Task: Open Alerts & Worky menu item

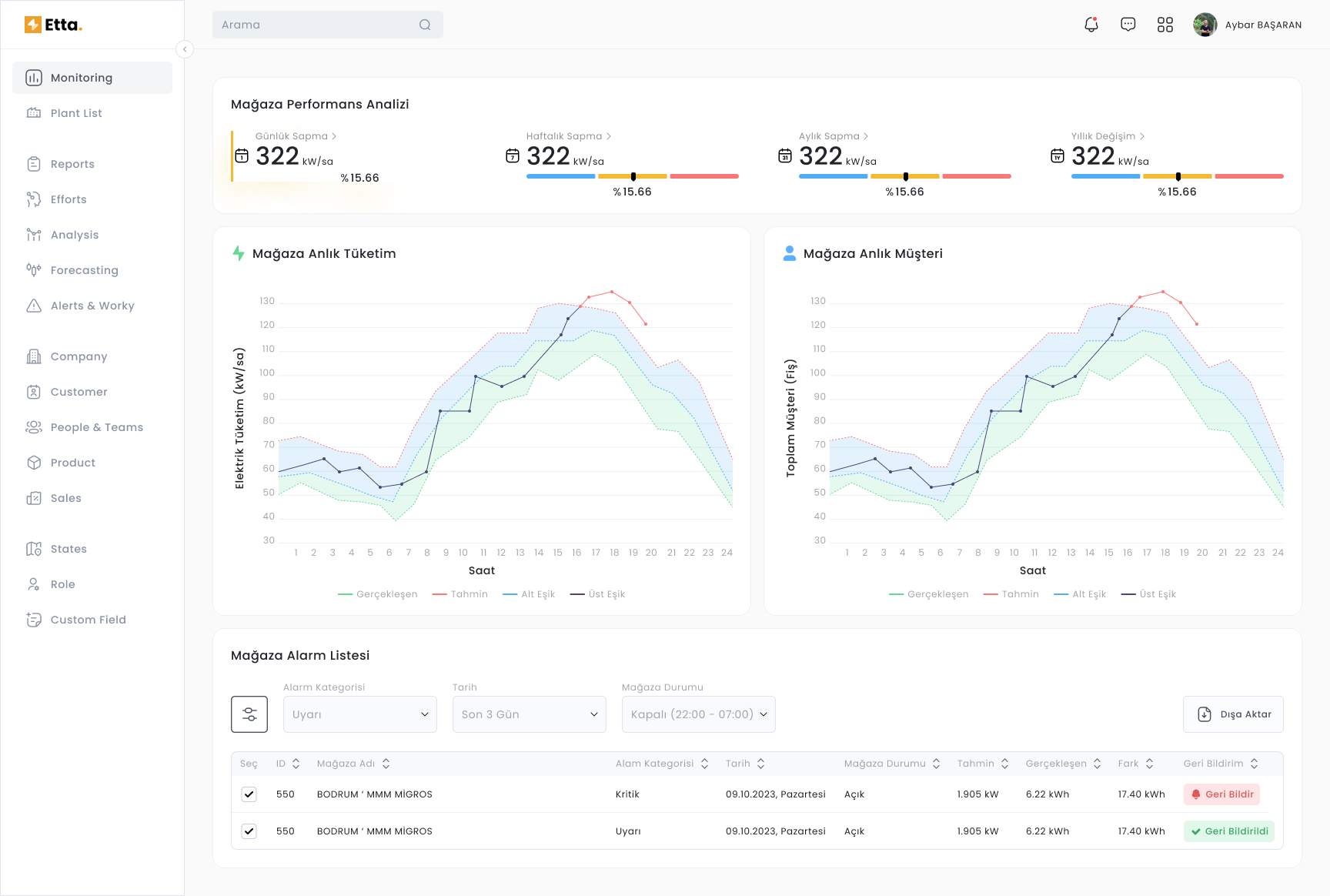Action: (x=92, y=306)
